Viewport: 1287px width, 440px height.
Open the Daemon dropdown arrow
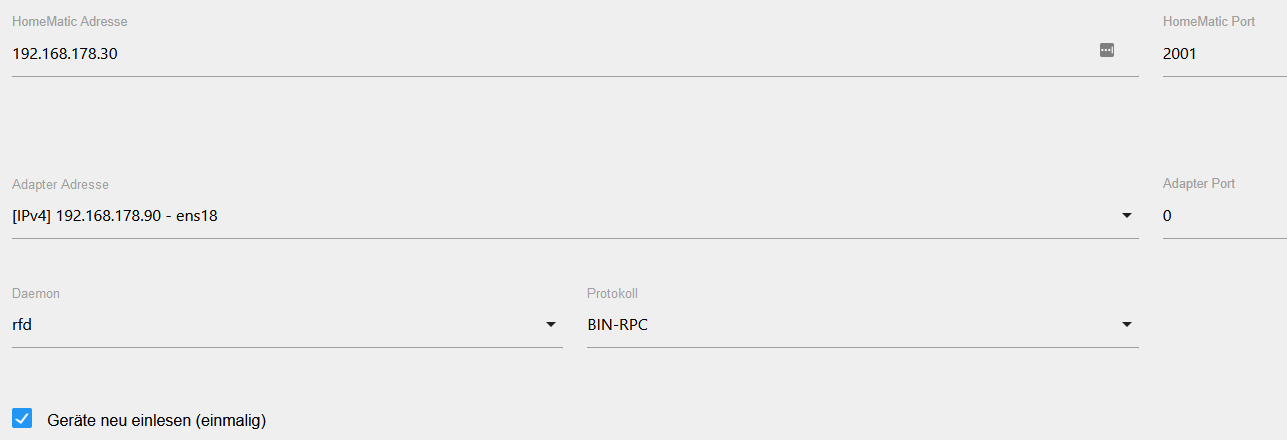tap(551, 324)
